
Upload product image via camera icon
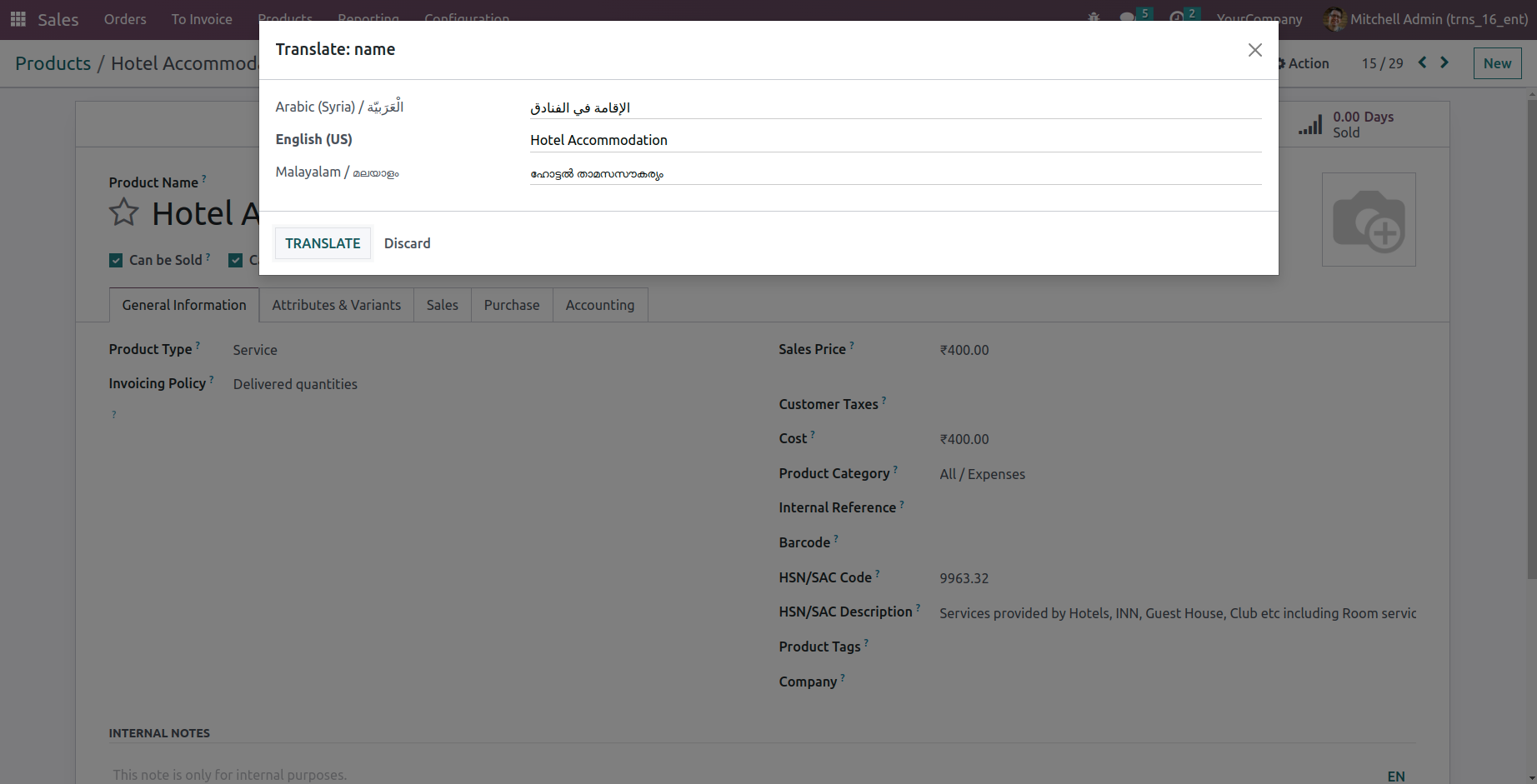[1369, 220]
